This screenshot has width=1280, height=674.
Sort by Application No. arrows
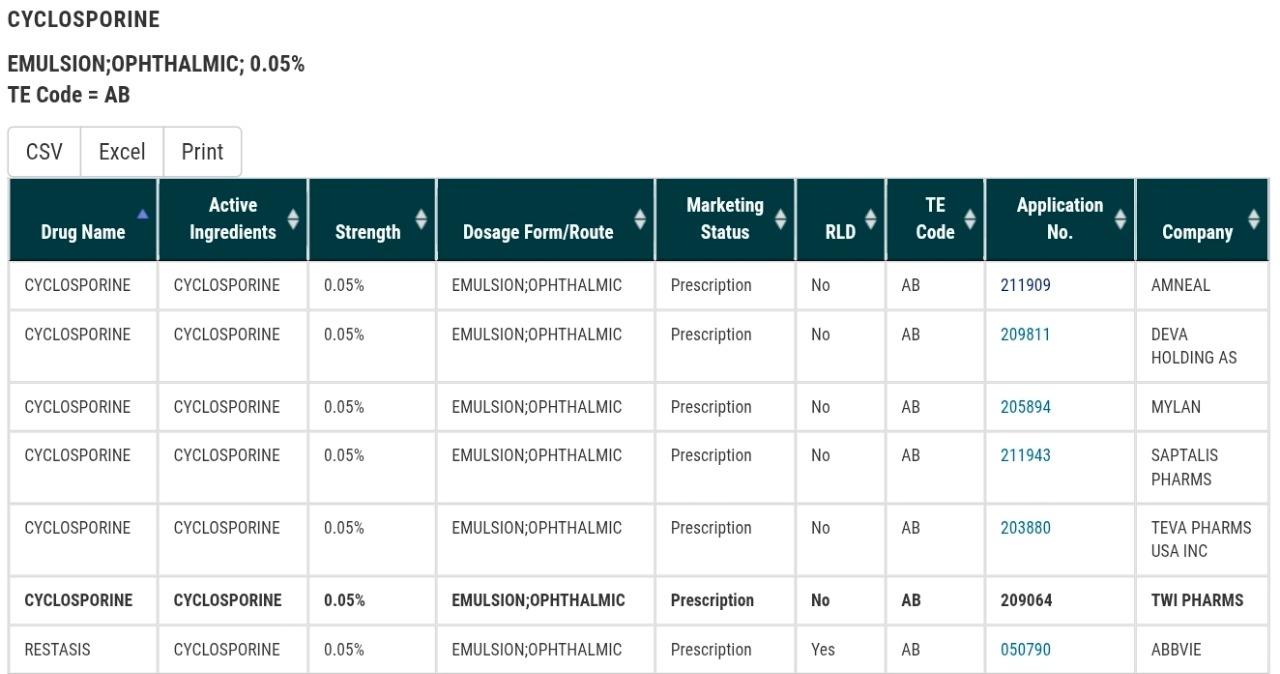pos(1120,218)
